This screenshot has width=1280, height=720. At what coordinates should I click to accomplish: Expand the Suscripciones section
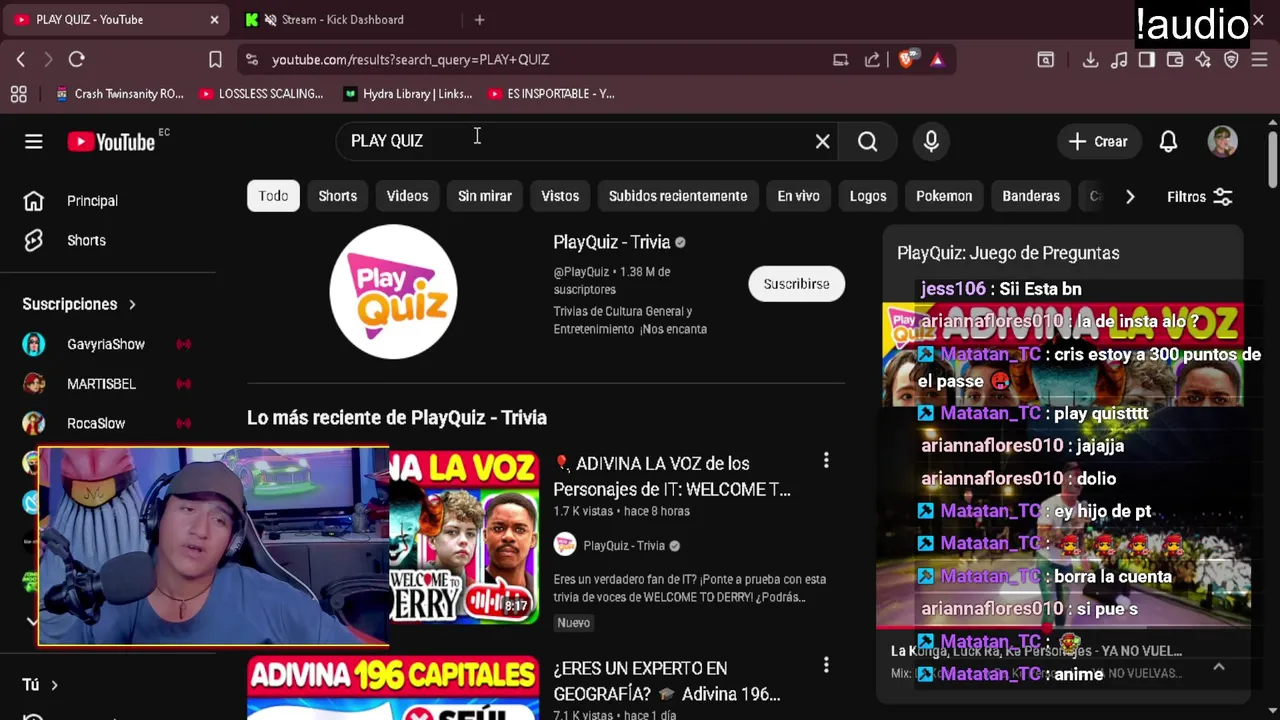79,304
